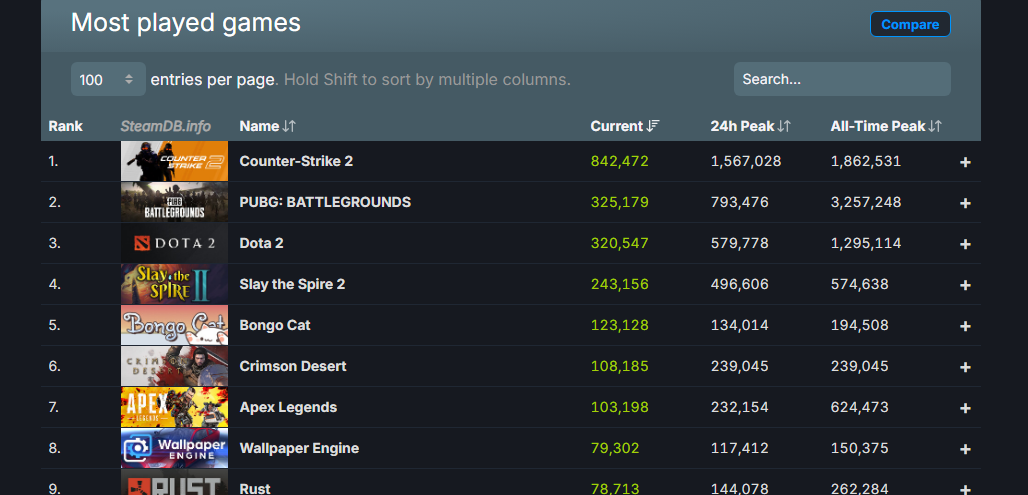Select the current players value 79,302
Screen dimensions: 1028x495
(x=615, y=448)
